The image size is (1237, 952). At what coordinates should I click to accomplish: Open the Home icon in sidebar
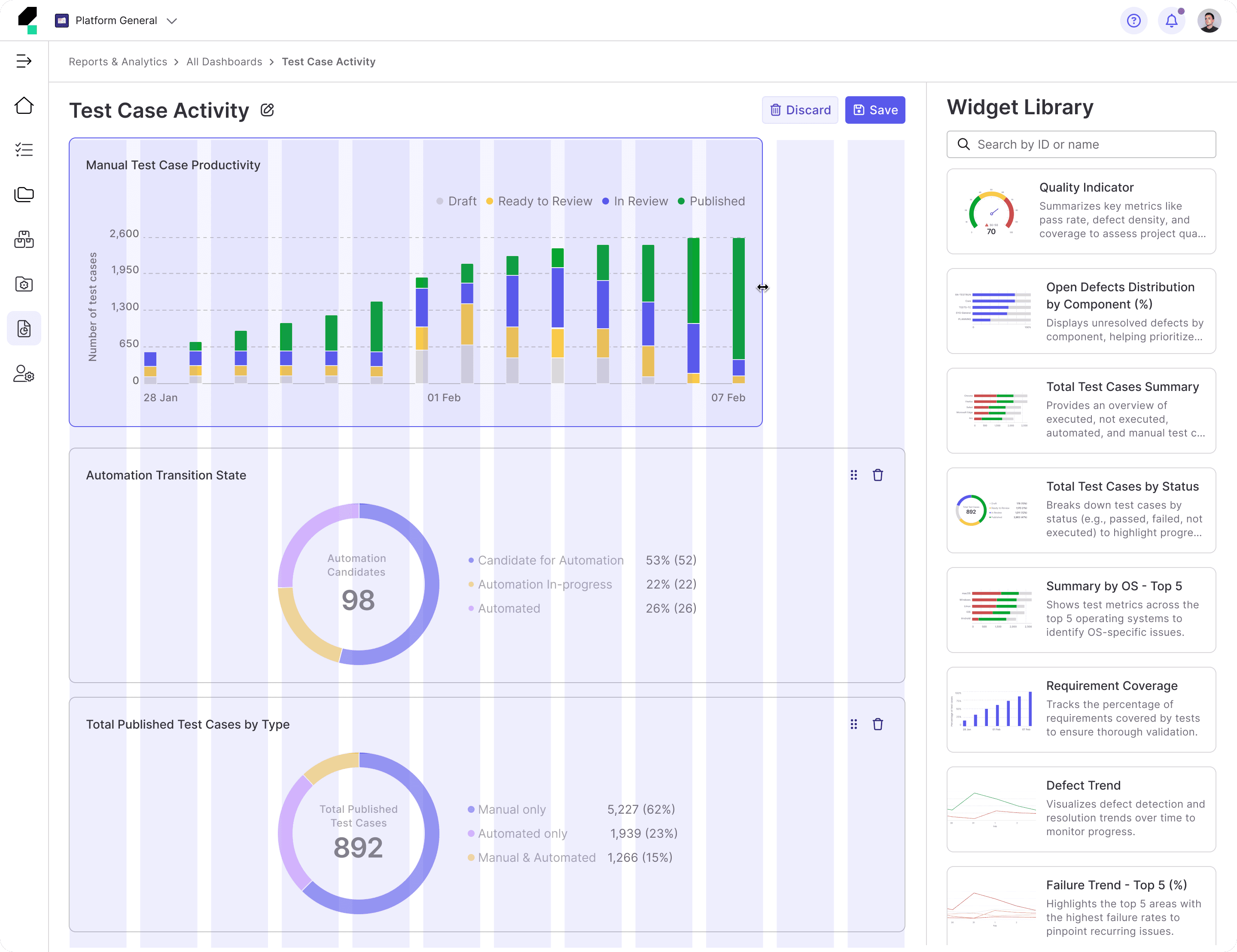[x=24, y=105]
